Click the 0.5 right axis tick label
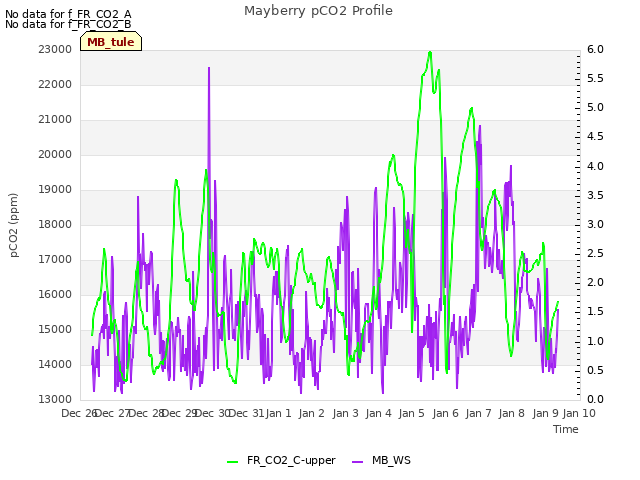Image resolution: width=640 pixels, height=480 pixels. (x=595, y=370)
